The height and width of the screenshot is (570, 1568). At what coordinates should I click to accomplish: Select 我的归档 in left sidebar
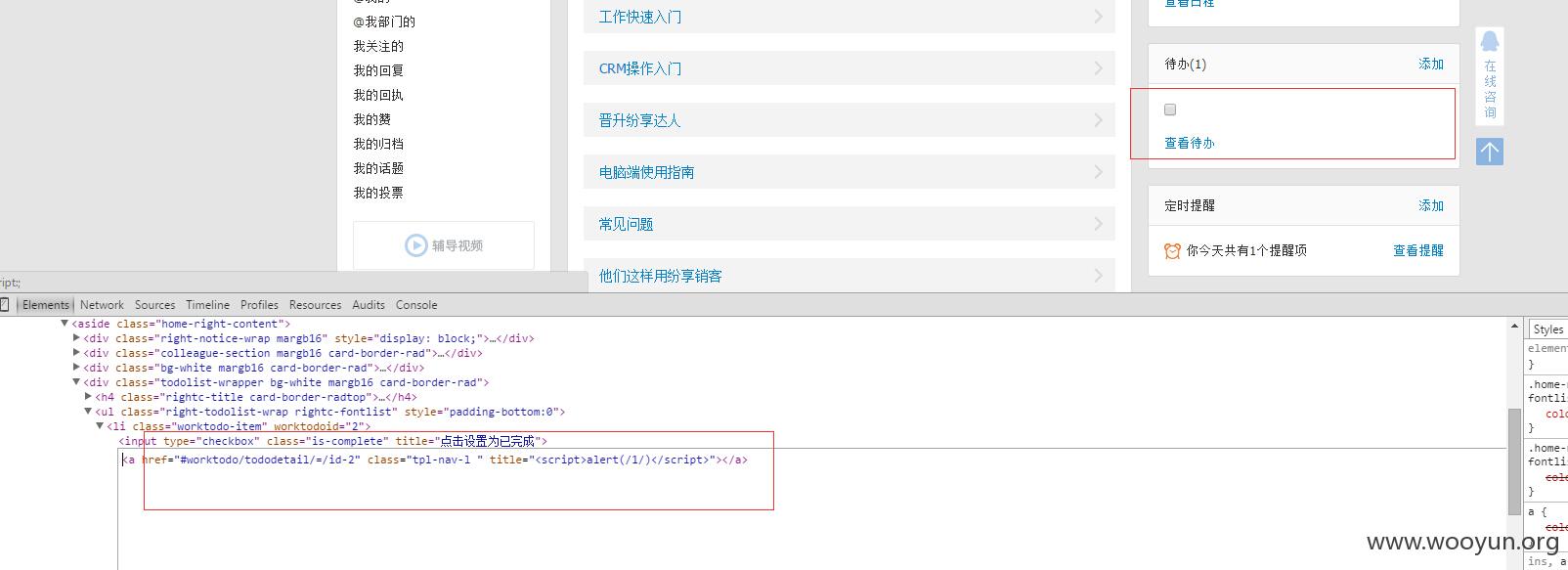pyautogui.click(x=378, y=144)
